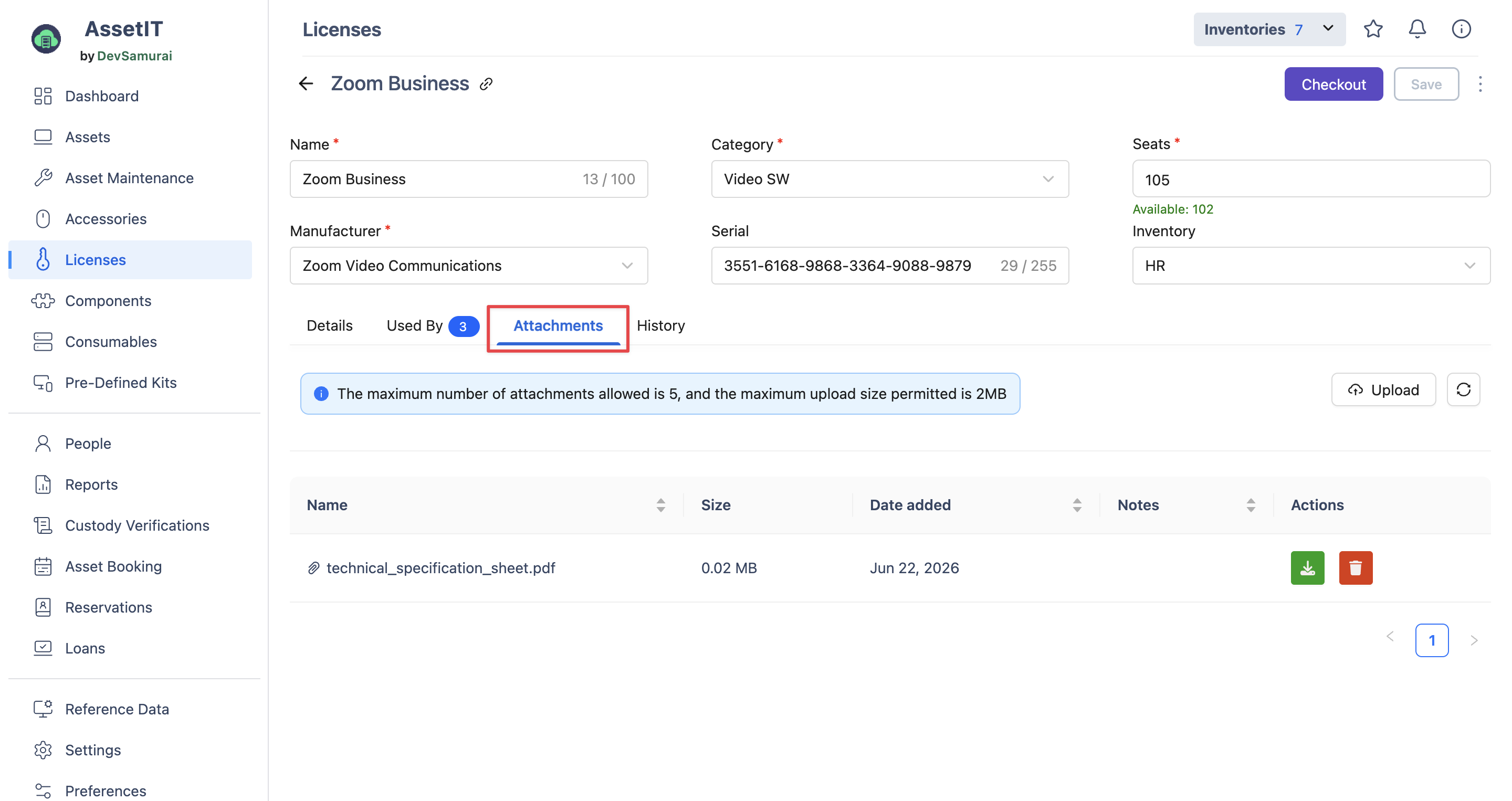Open notifications bell
The image size is (1512, 801).
coord(1417,29)
